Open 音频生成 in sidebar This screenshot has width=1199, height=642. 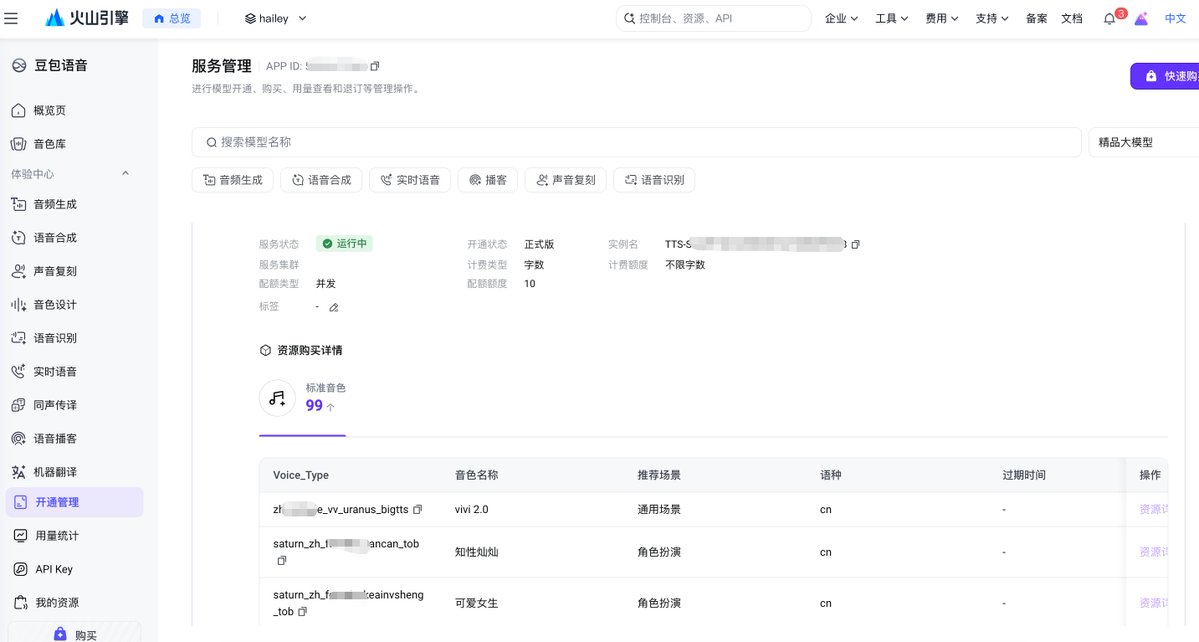coord(73,204)
